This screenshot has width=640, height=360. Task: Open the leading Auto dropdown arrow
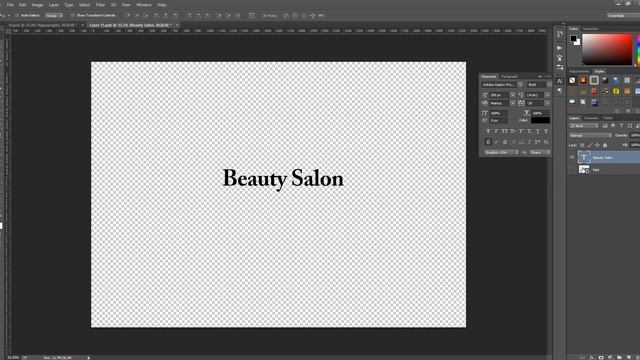[547, 95]
